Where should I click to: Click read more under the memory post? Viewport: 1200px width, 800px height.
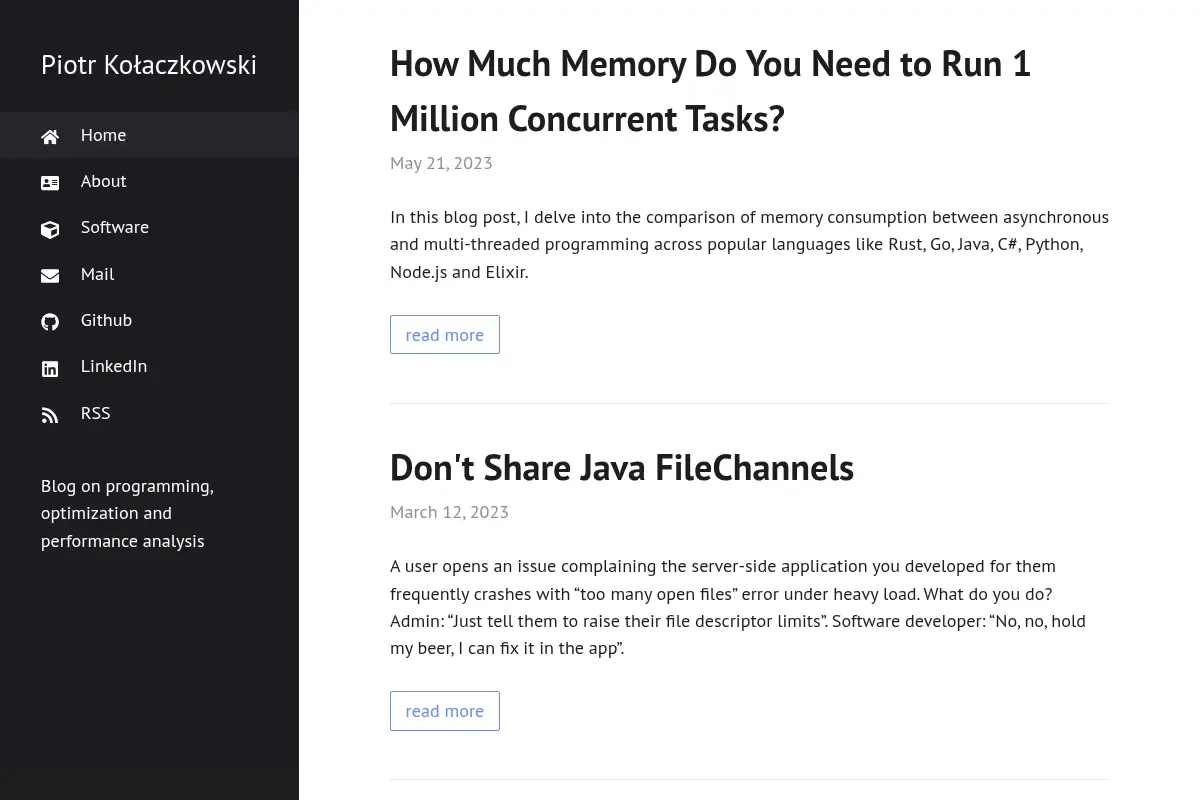tap(445, 335)
